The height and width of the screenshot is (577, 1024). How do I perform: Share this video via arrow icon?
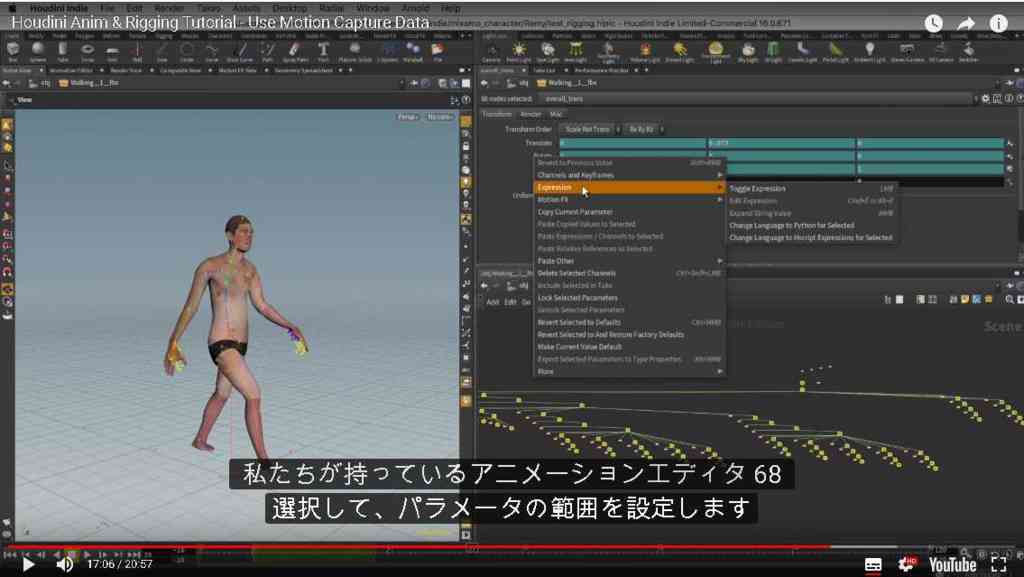point(965,24)
